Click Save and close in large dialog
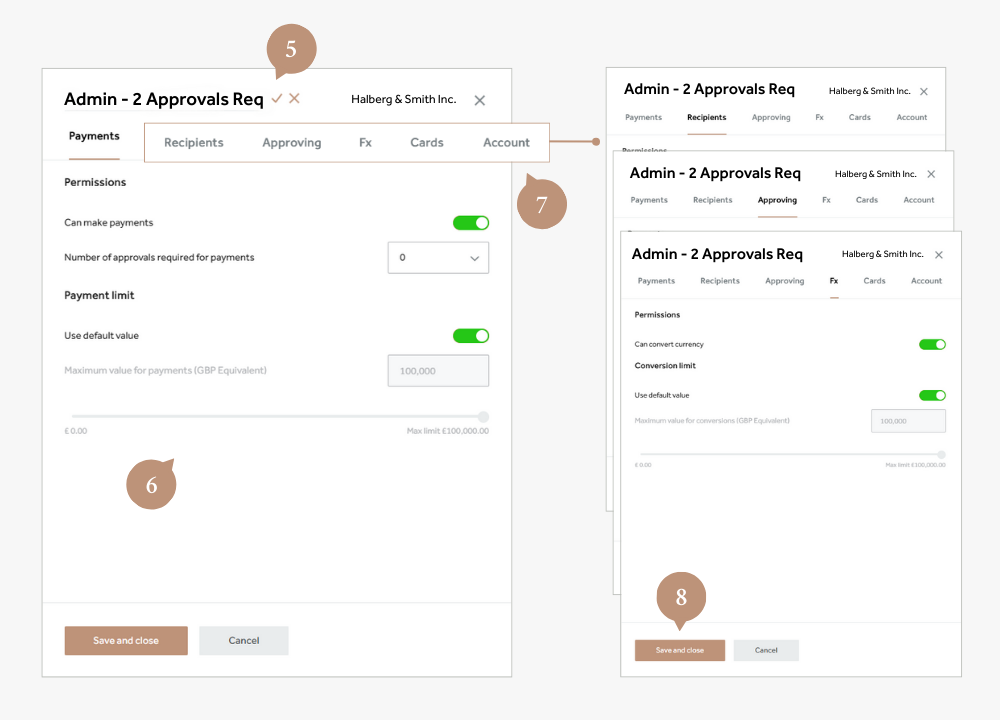 (126, 640)
